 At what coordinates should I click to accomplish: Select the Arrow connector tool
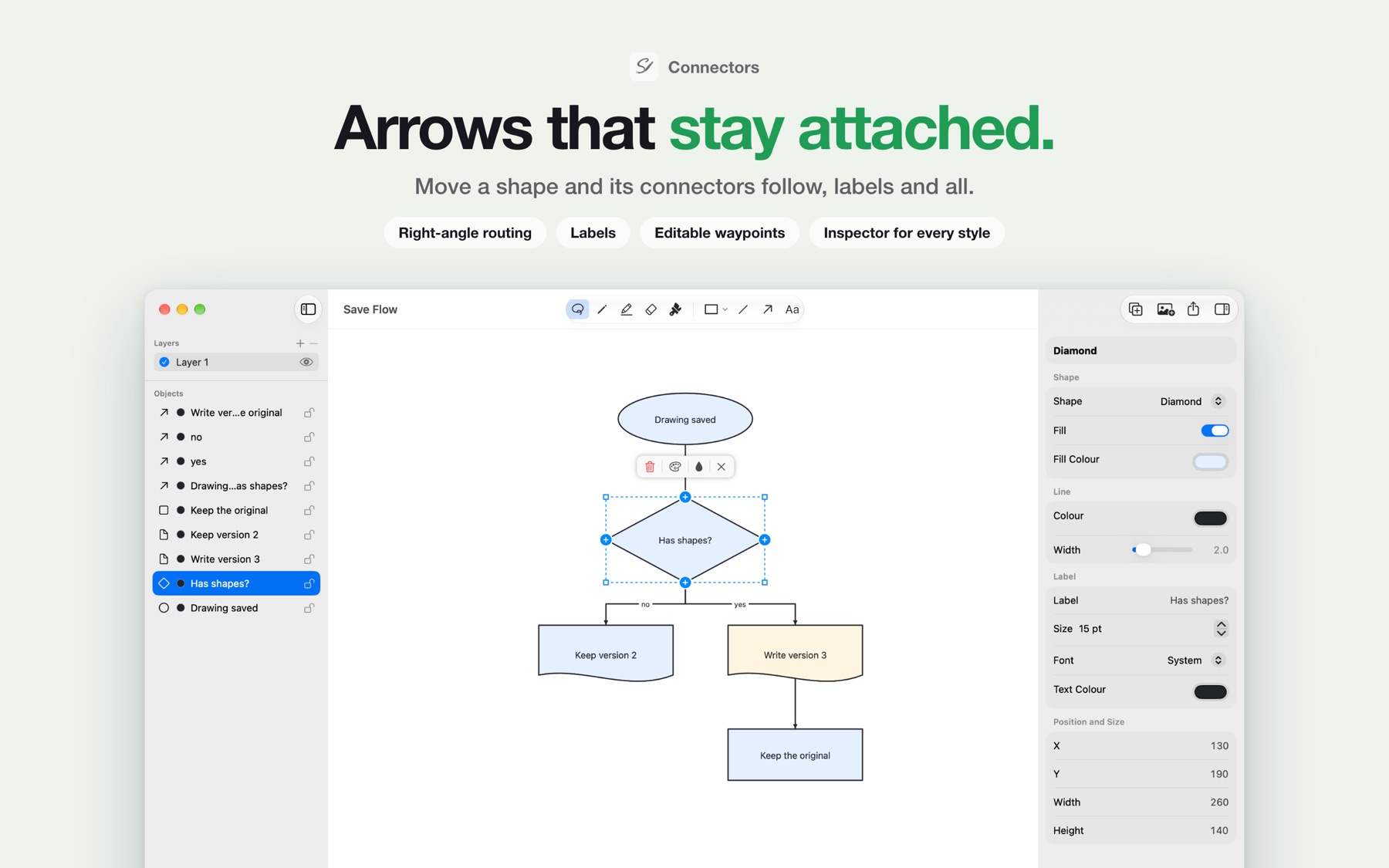click(768, 309)
